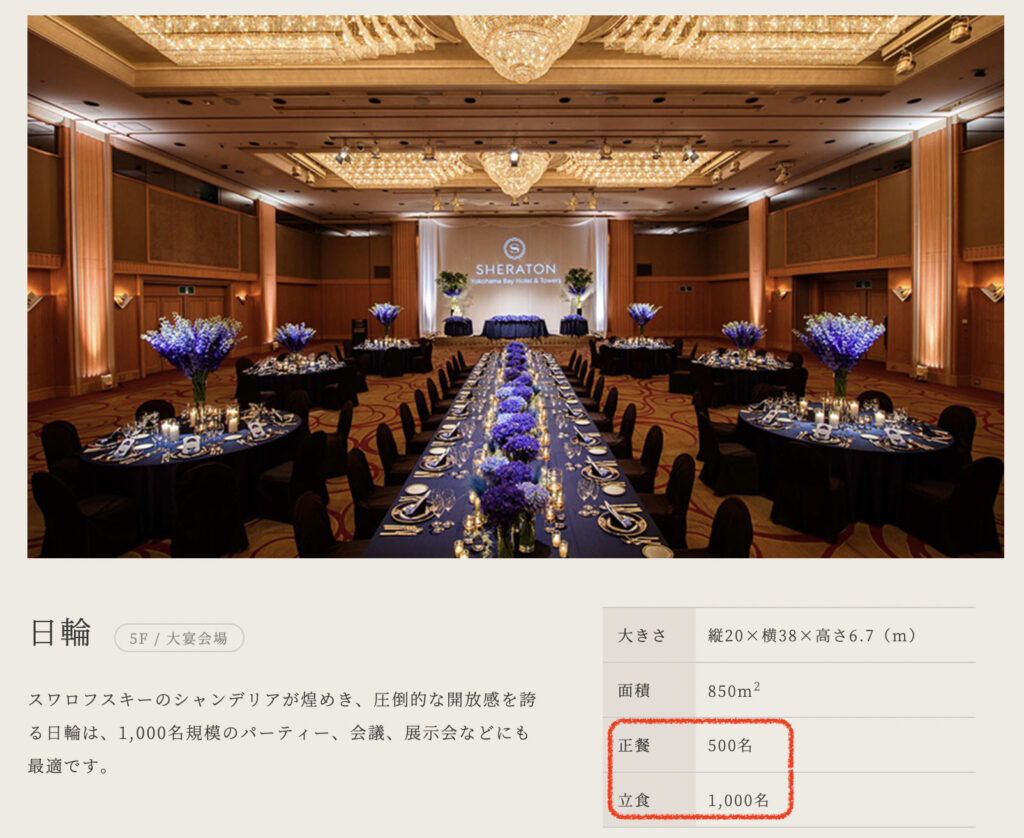Viewport: 1024px width, 838px height.
Task: Click the 日輪 room title heading
Action: tap(61, 633)
